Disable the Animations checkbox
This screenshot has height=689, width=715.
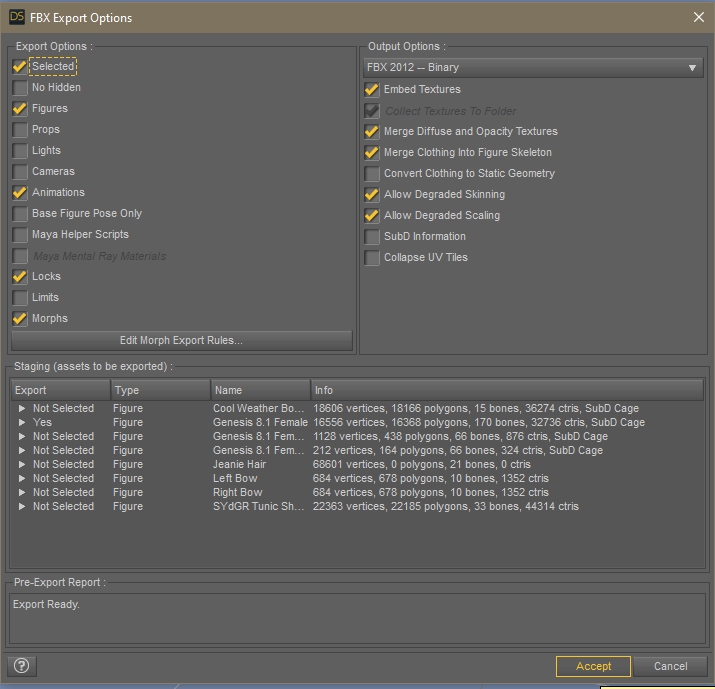(x=20, y=192)
